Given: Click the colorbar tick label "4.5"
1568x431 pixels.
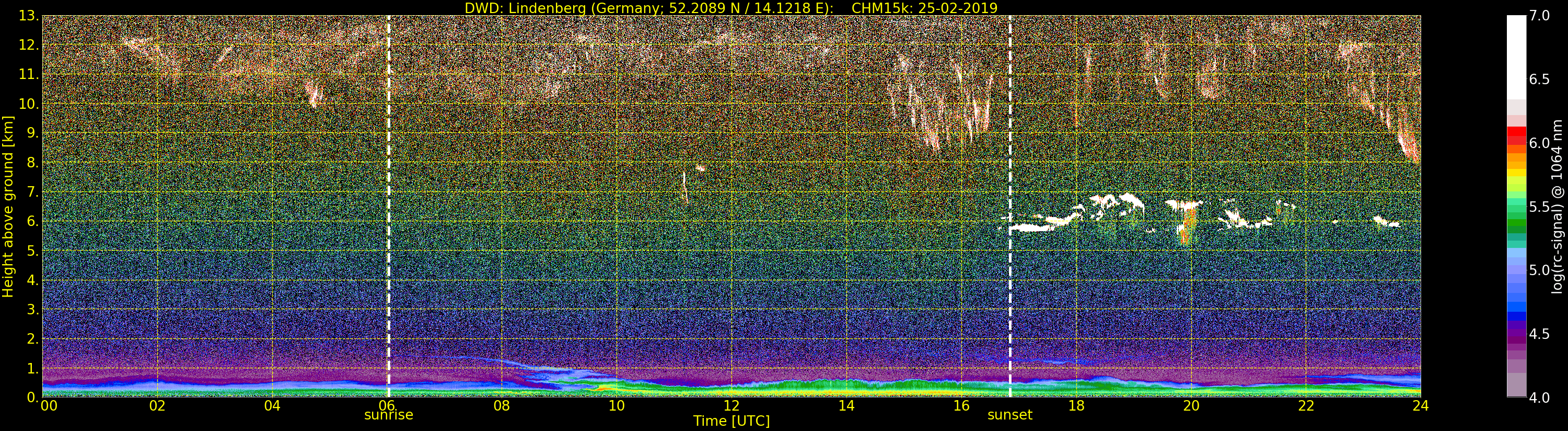Looking at the screenshot, I should tap(1539, 334).
